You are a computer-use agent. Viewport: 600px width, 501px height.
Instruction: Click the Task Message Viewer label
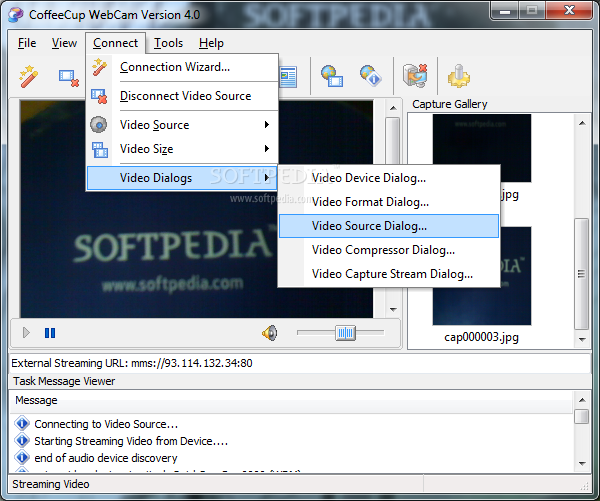click(64, 381)
